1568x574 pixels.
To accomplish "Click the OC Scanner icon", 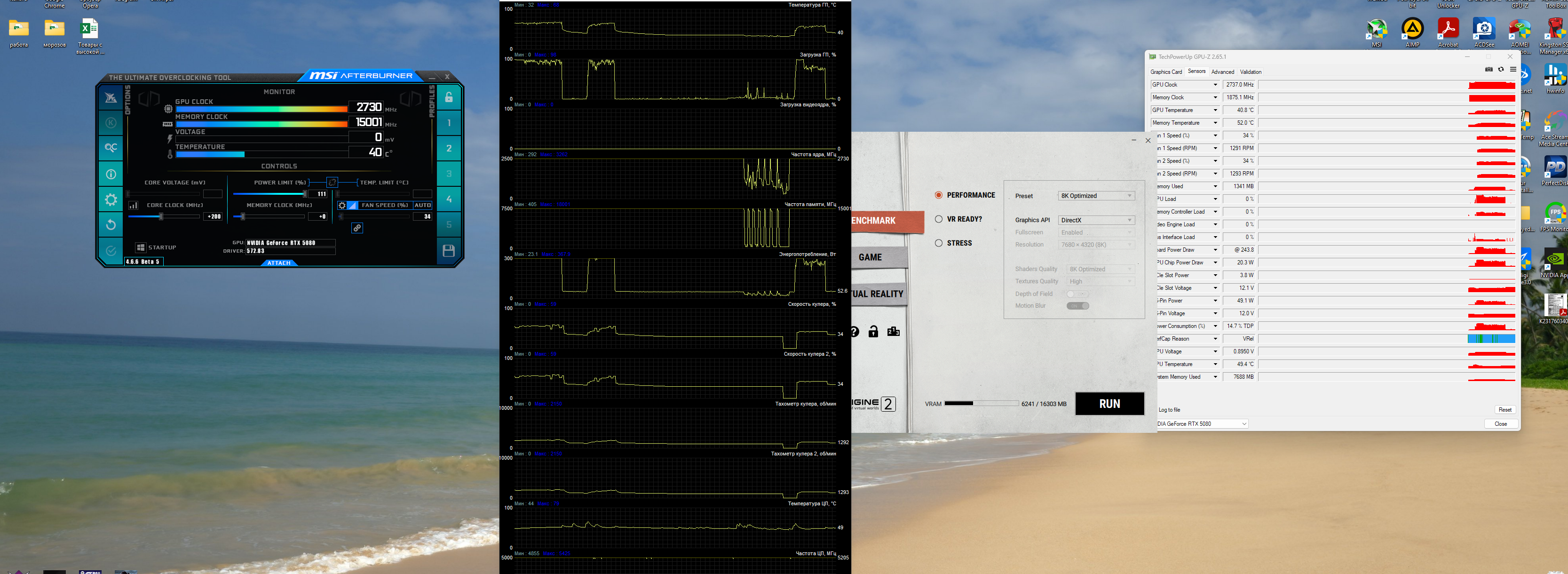I will click(111, 148).
